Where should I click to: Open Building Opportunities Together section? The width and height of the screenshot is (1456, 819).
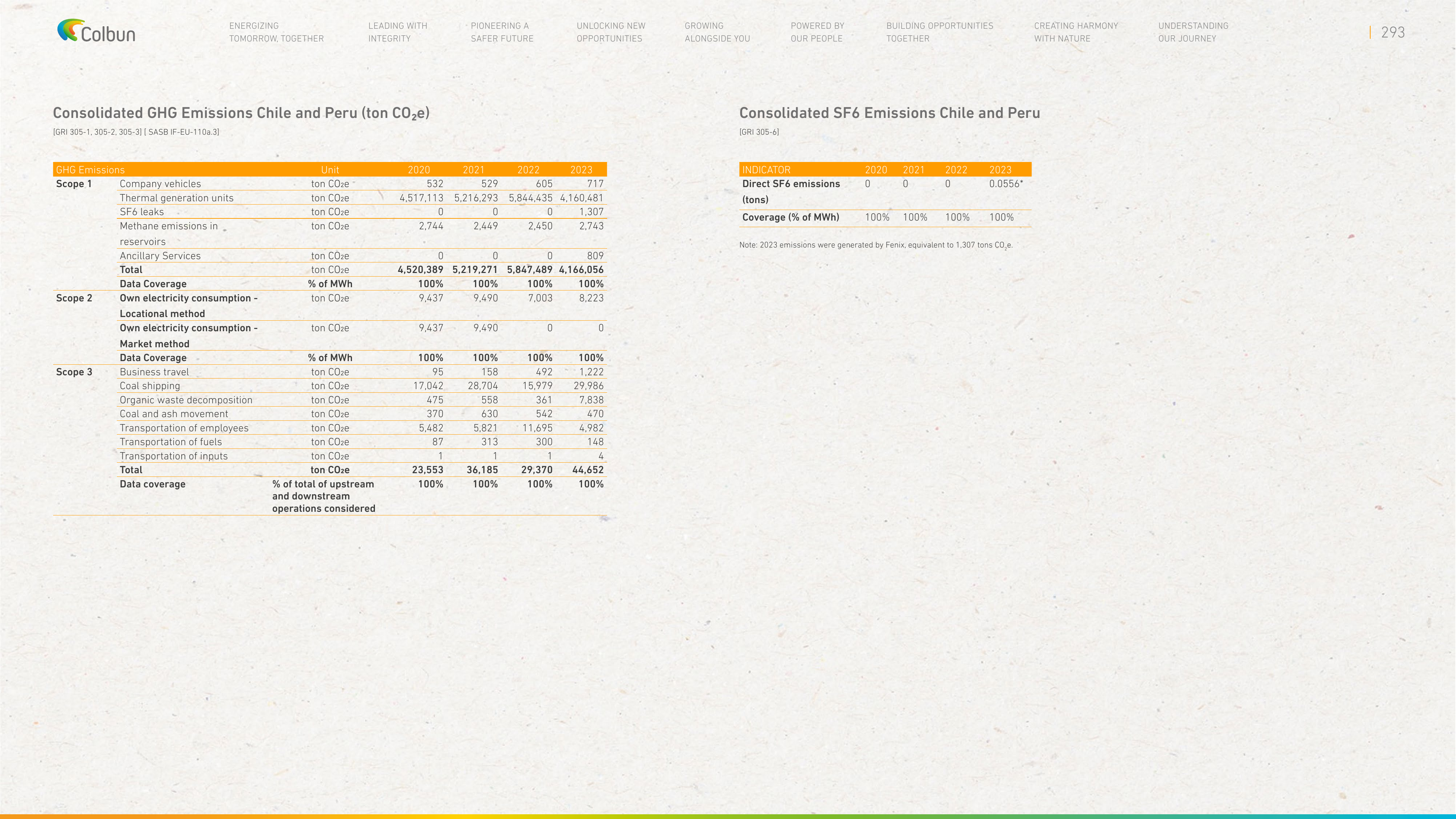(939, 32)
